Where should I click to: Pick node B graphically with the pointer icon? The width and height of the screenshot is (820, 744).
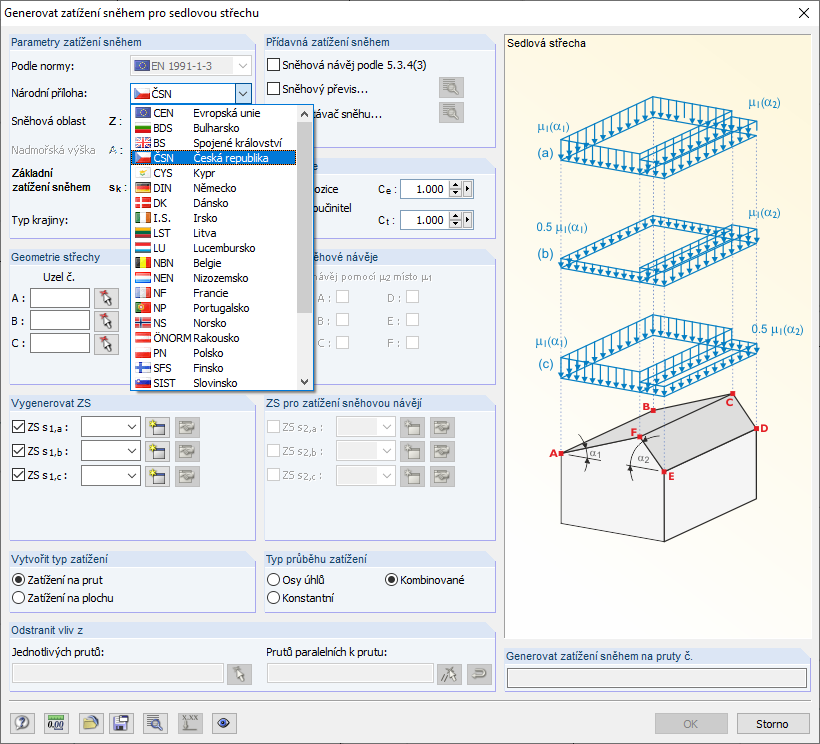point(106,321)
